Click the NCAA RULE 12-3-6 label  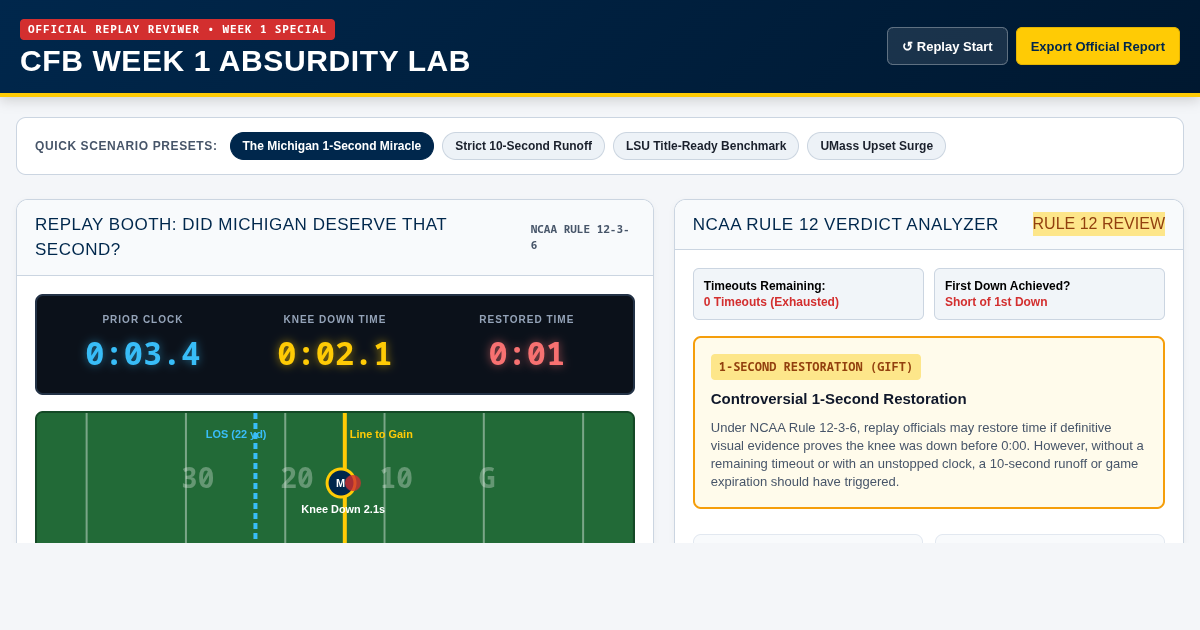[580, 237]
